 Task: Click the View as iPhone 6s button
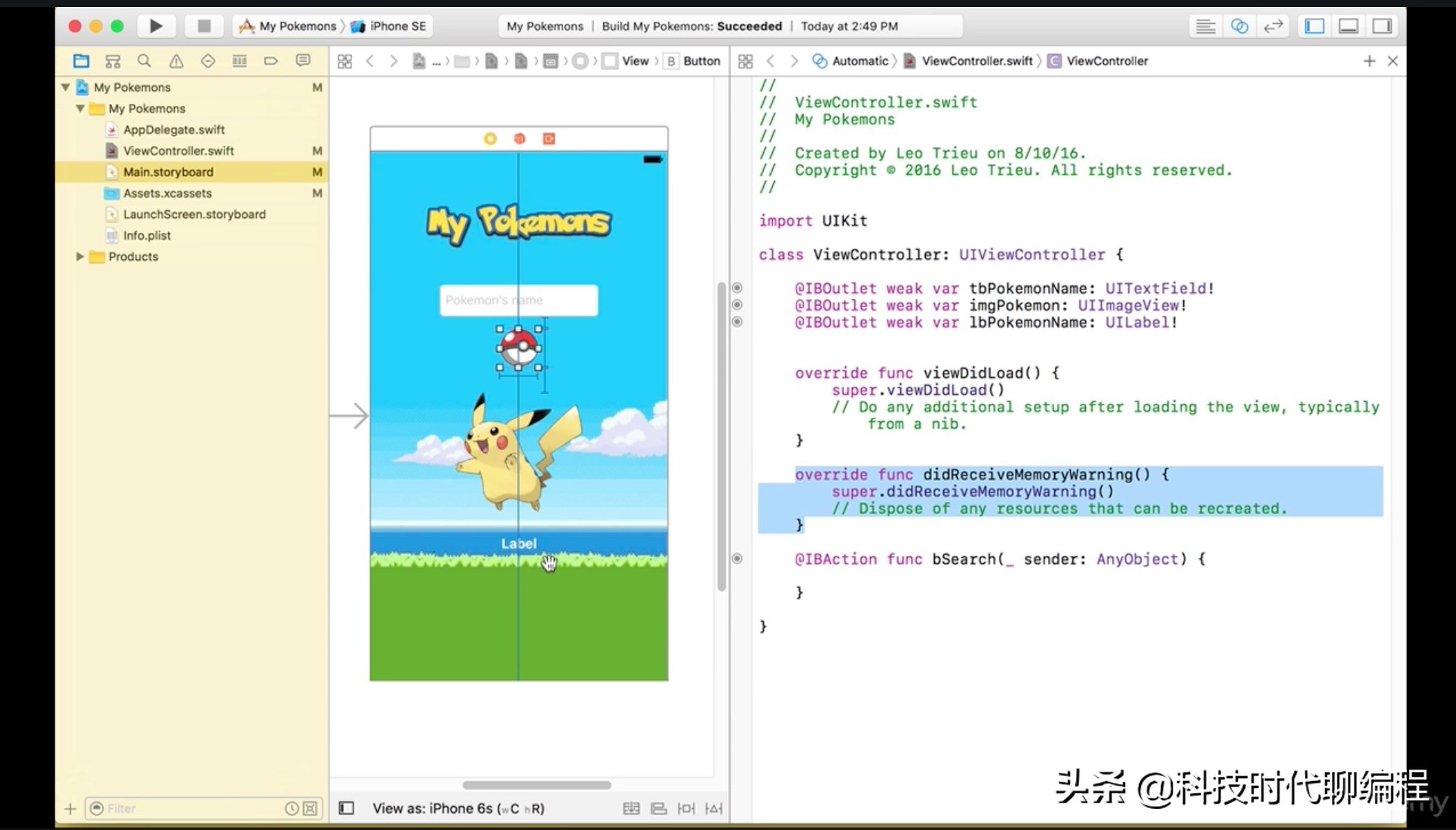(458, 808)
